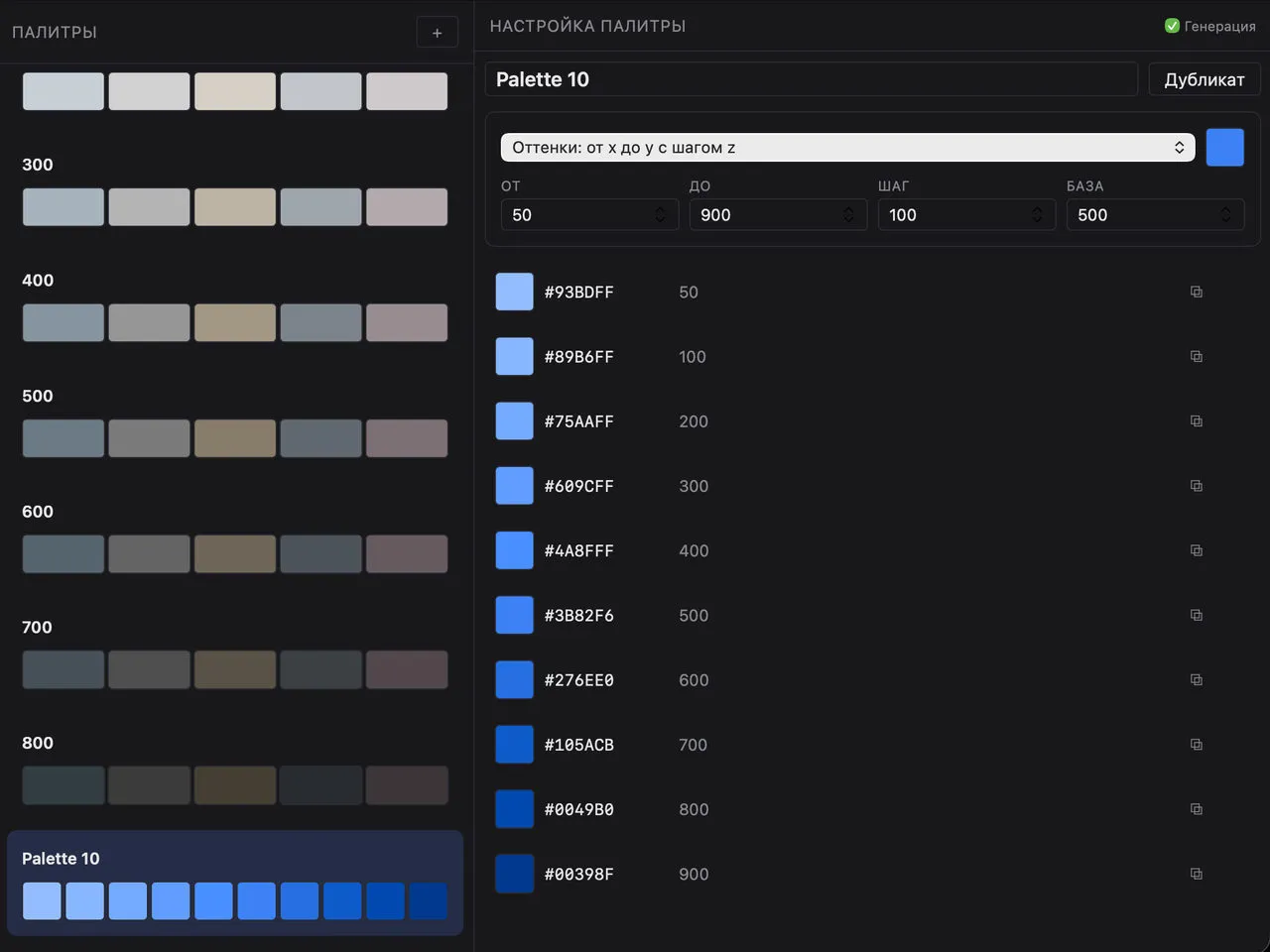The image size is (1270, 952).
Task: Edit the palette name field Palette 10
Action: pyautogui.click(x=811, y=79)
